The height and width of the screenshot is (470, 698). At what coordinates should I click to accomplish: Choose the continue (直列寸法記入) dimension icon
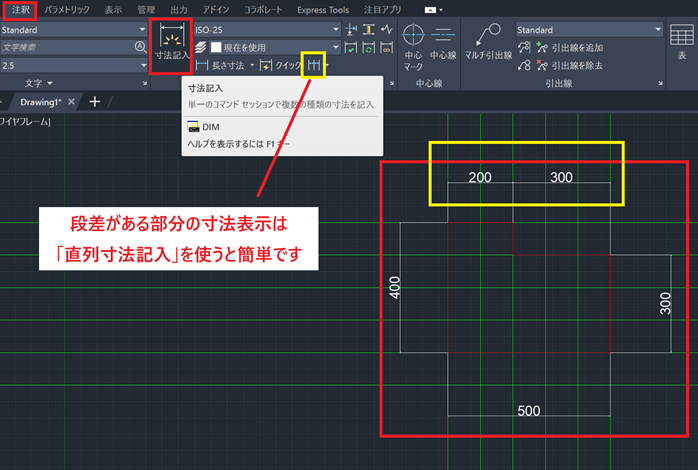click(x=314, y=65)
